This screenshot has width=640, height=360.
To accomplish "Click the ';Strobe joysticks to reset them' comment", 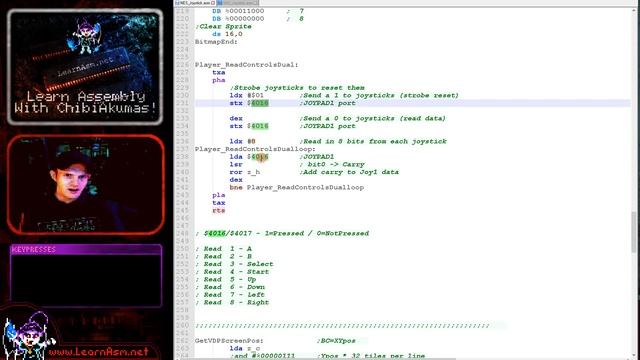I will [297, 88].
